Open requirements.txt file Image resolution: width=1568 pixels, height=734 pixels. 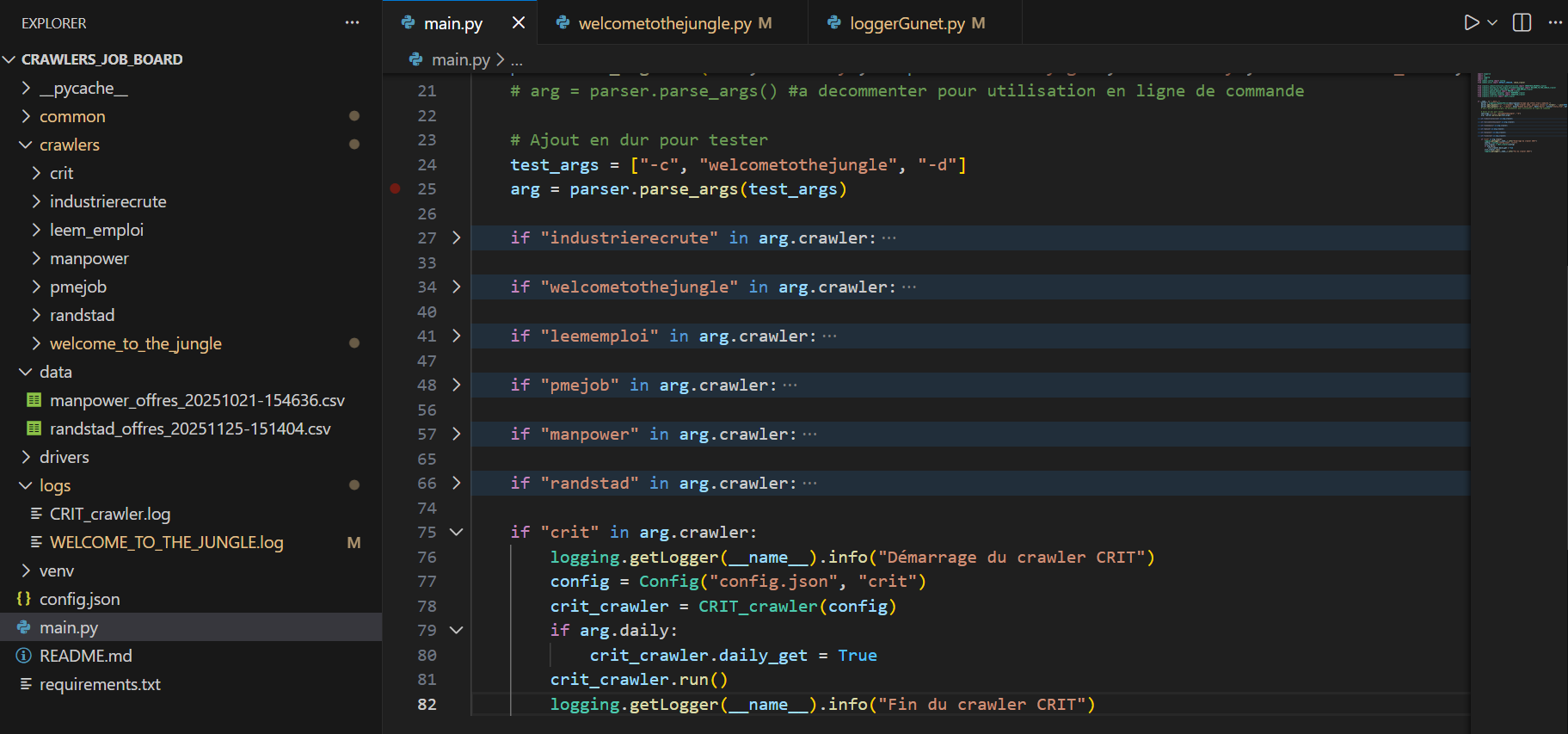coord(191,684)
